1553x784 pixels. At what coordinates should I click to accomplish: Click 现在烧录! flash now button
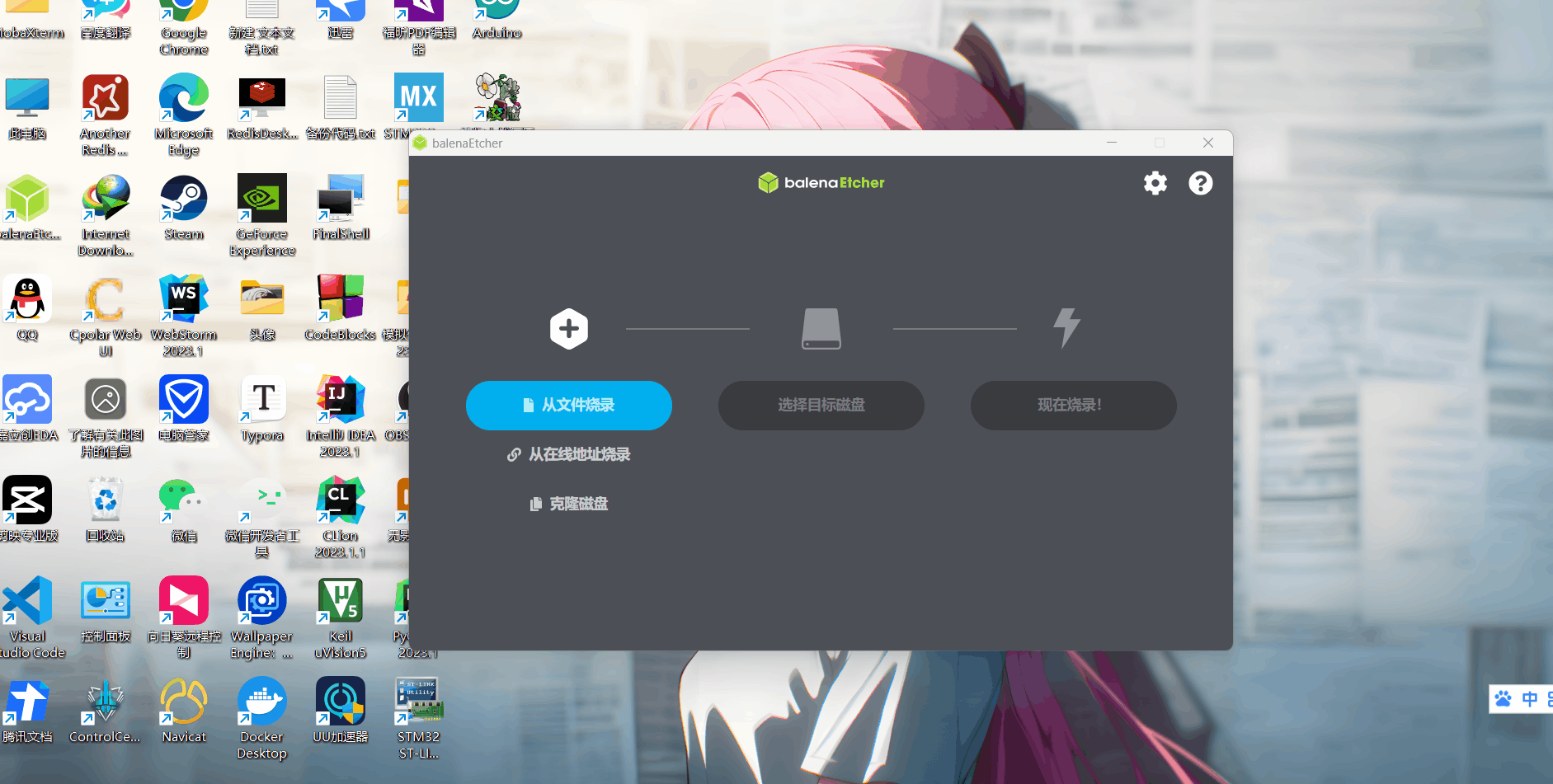[1074, 406]
